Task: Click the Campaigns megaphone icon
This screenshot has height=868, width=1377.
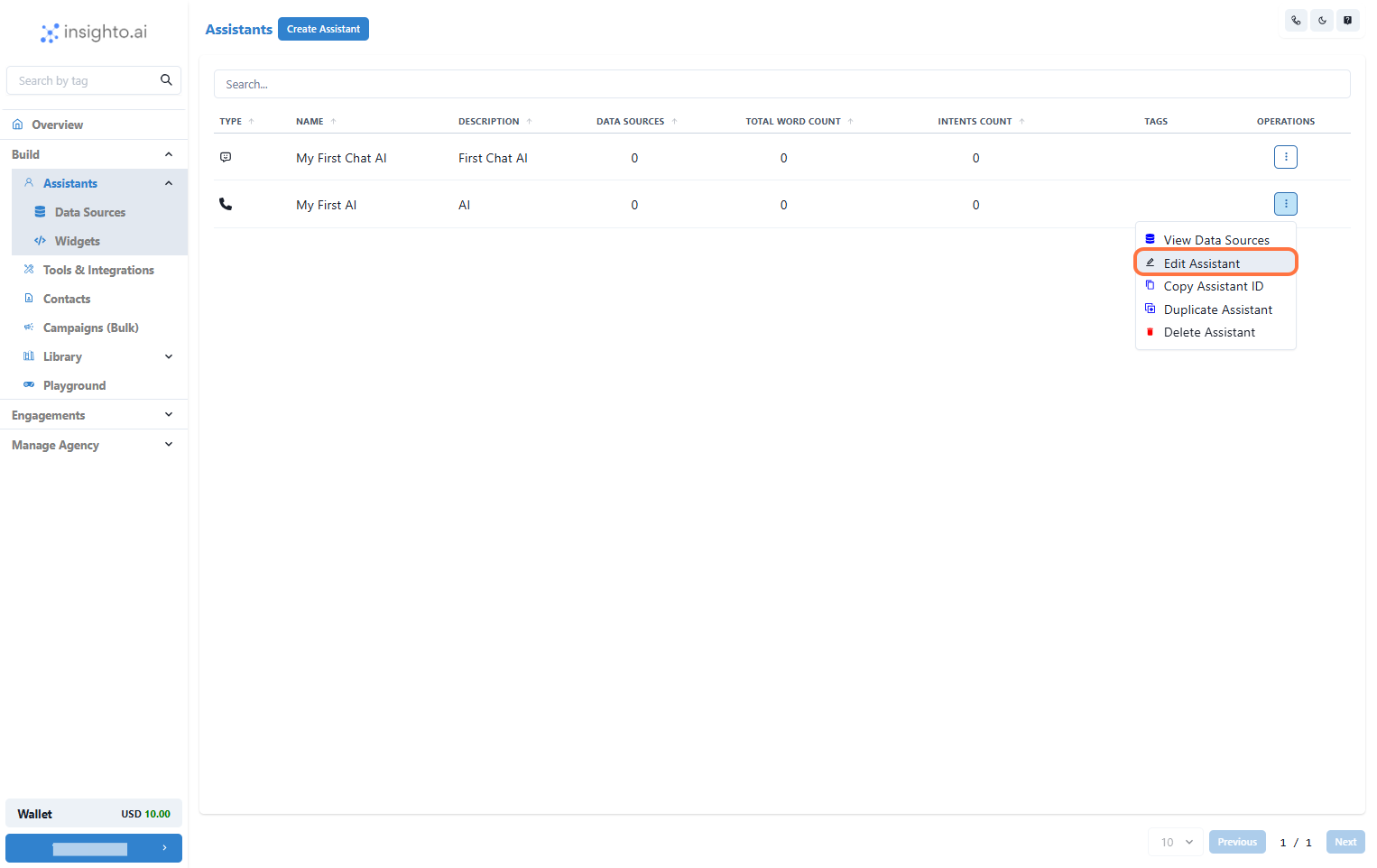Action: (29, 328)
